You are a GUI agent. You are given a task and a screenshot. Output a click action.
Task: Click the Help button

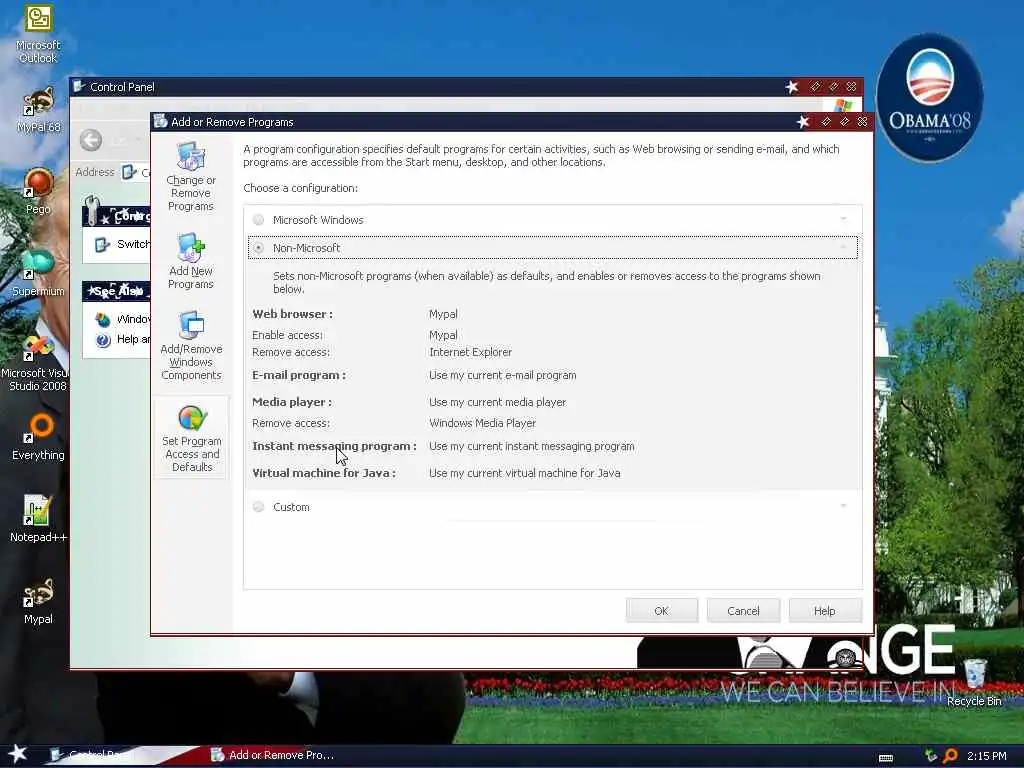[825, 611]
